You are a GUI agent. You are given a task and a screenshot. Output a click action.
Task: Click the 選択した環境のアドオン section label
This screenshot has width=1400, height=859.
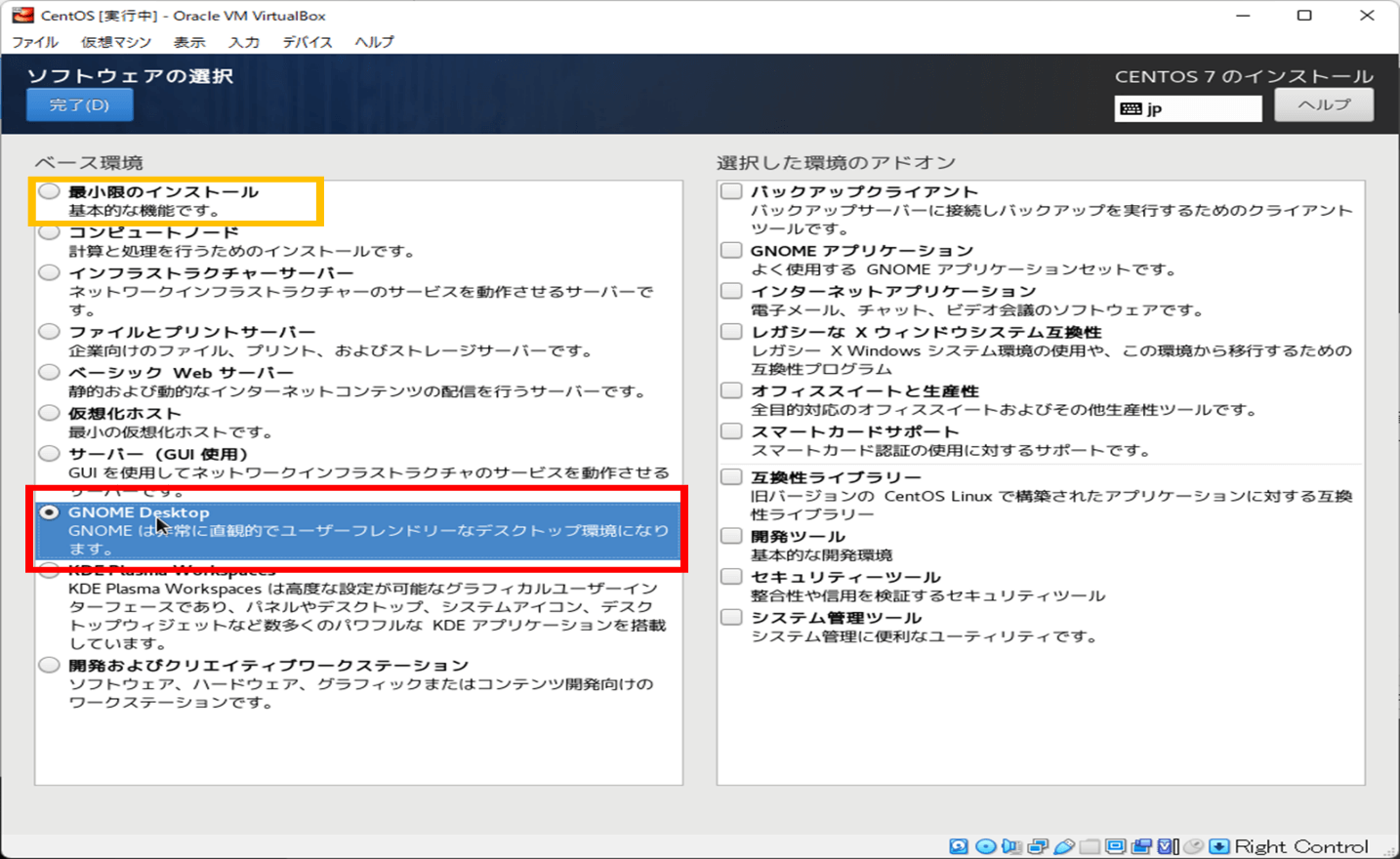pyautogui.click(x=837, y=162)
